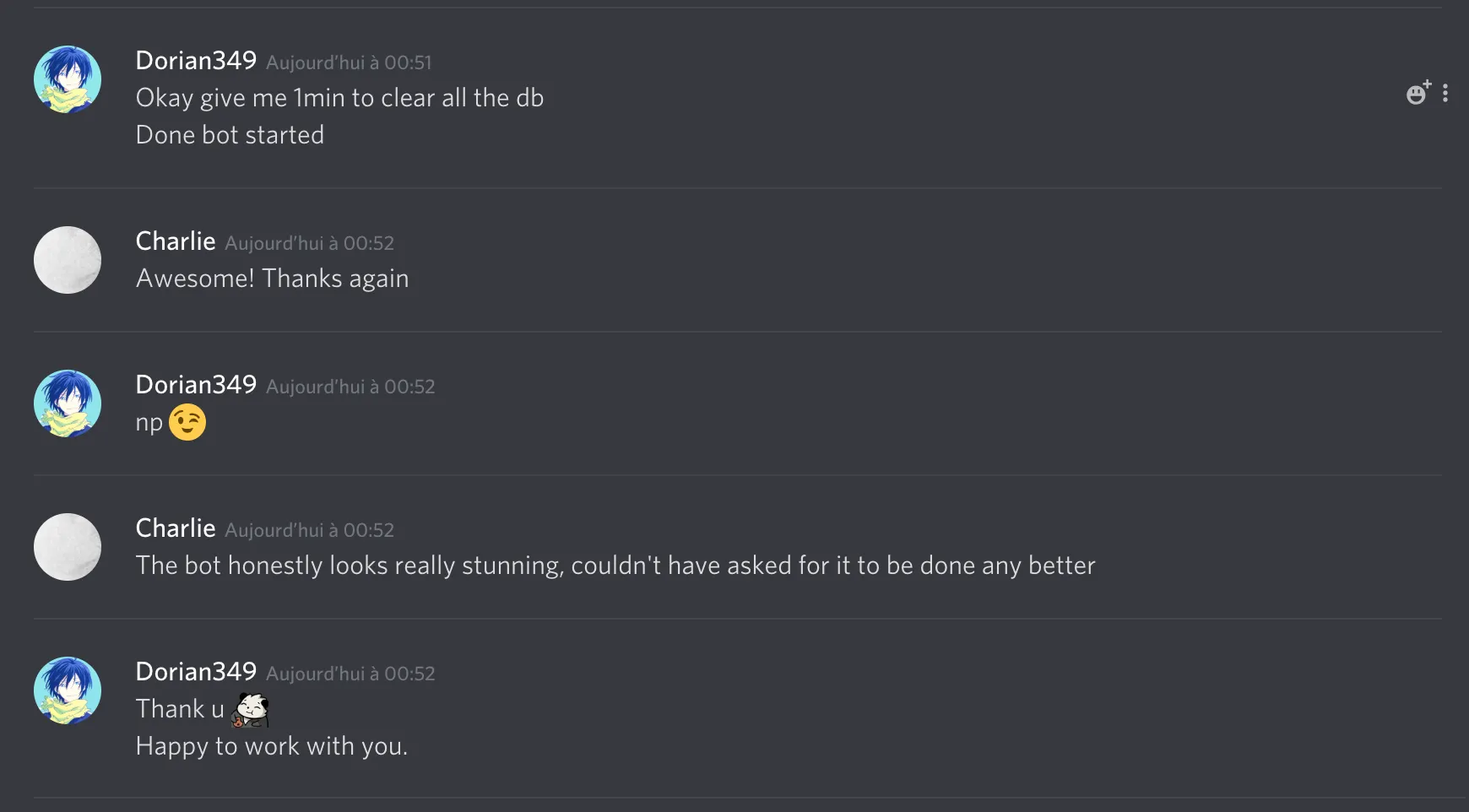1469x812 pixels.
Task: Click the winking emoji after "np"
Action: (187, 422)
